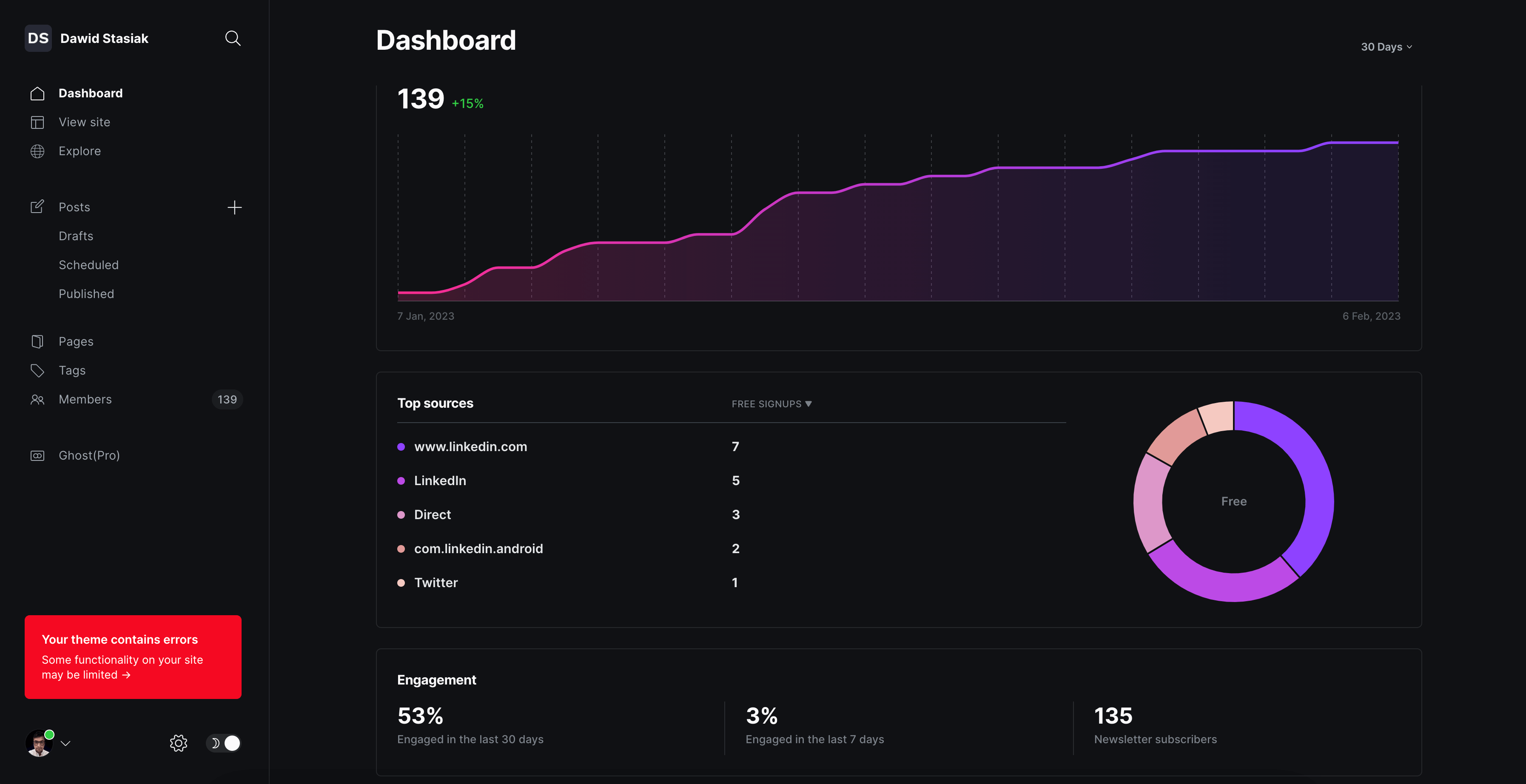Click the Posts pencil icon
The height and width of the screenshot is (784, 1526).
(37, 207)
